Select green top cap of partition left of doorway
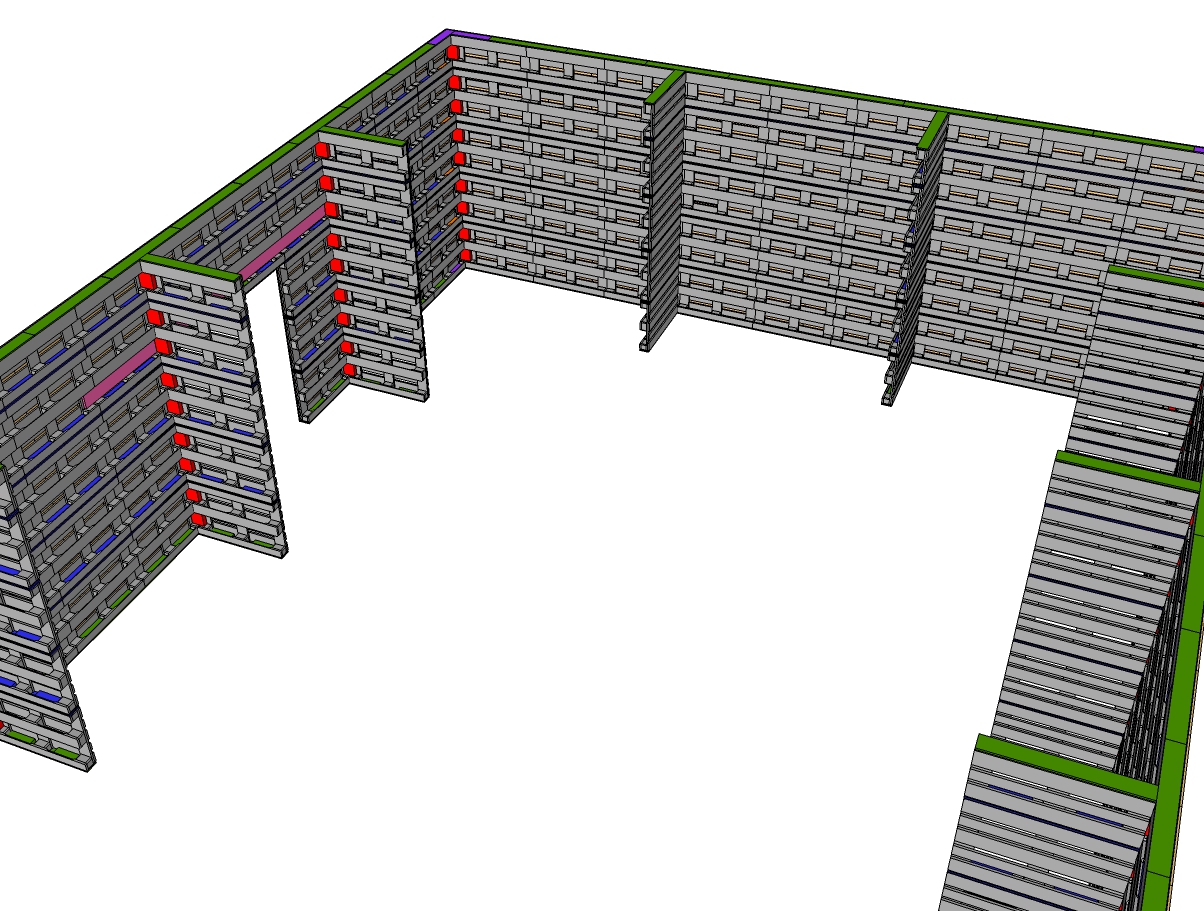 click(190, 267)
